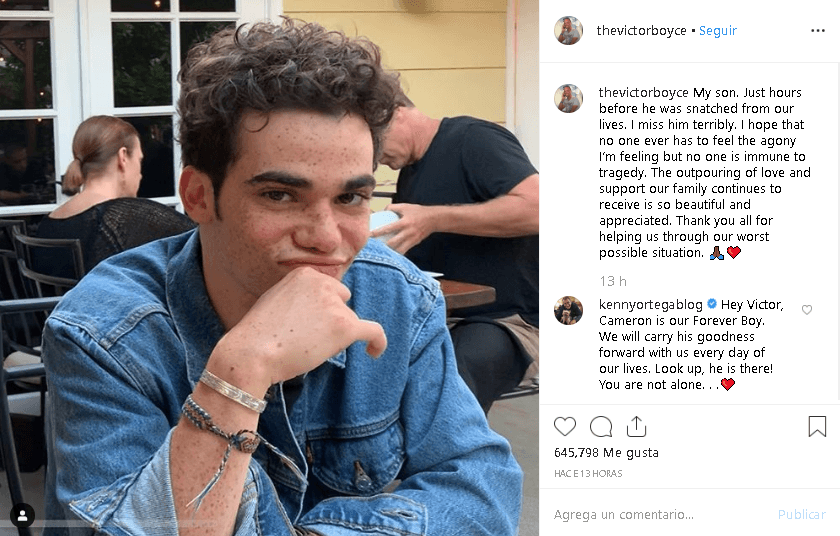The image size is (840, 536).
Task: Open the comment speech bubble icon
Action: [601, 427]
